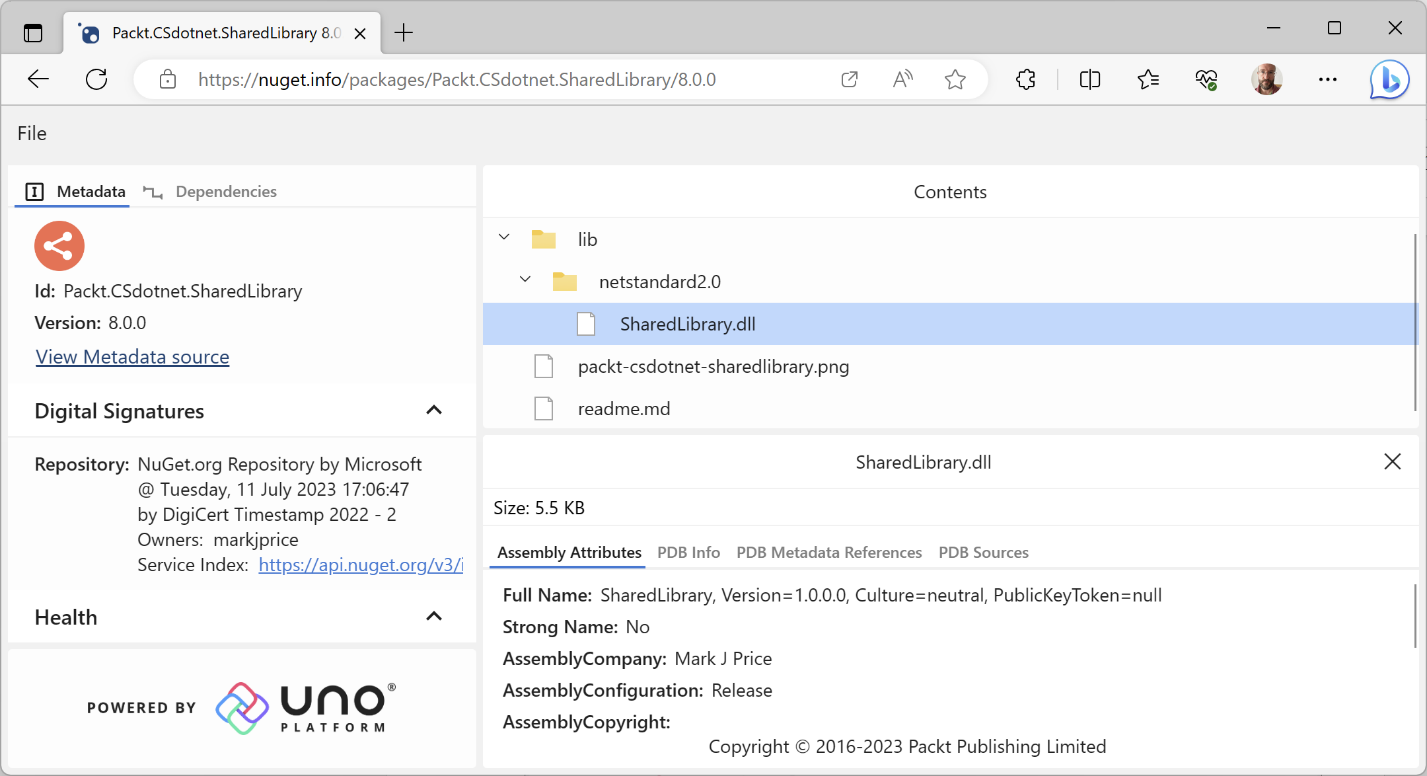Click the SharedLibrary.dll file icon
The width and height of the screenshot is (1427, 776).
[586, 324]
